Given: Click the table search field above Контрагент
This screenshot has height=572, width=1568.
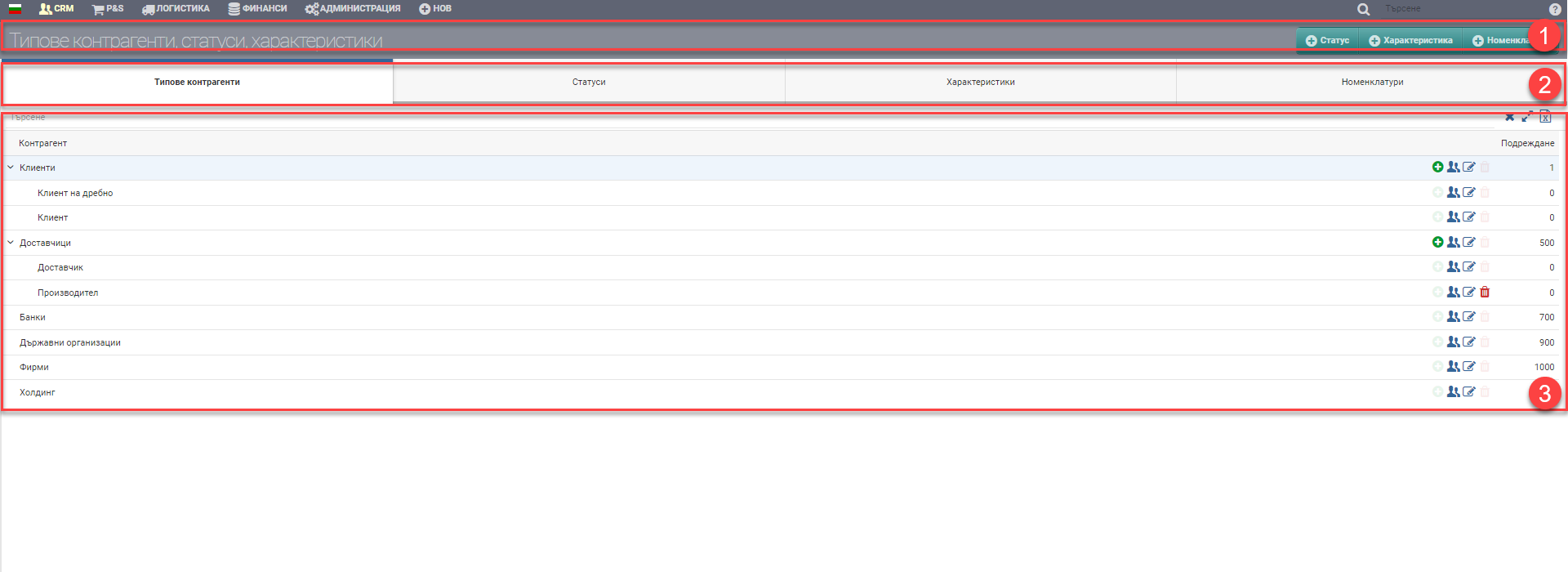Looking at the screenshot, I should [x=735, y=118].
